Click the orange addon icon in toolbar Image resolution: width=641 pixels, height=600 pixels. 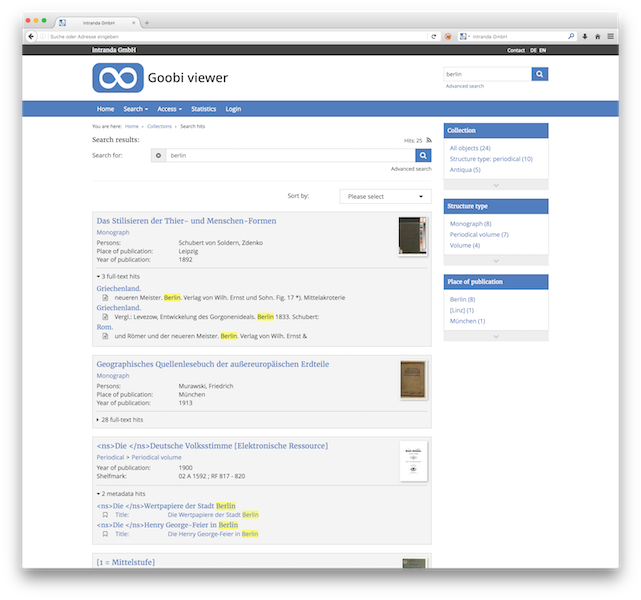click(x=448, y=36)
